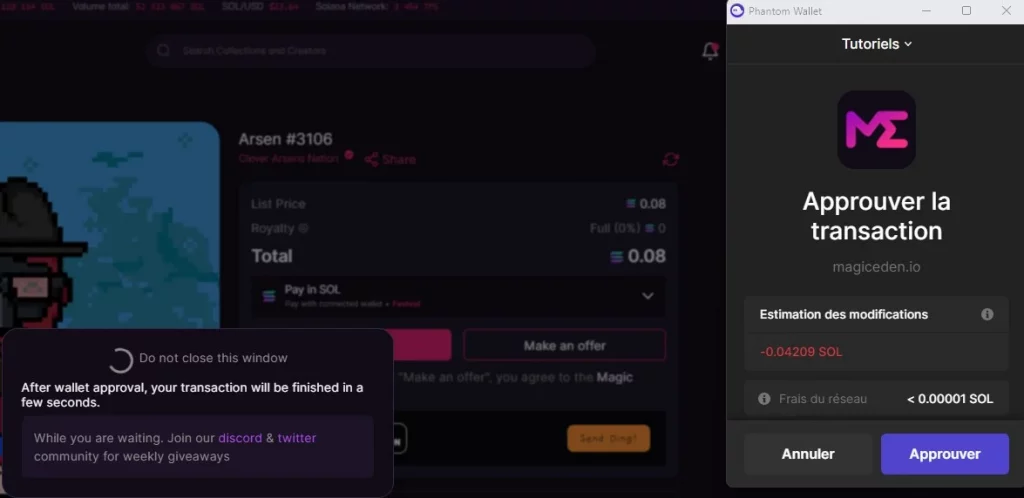
Task: Click the Magic Eden logo in Phantom
Action: click(x=876, y=130)
